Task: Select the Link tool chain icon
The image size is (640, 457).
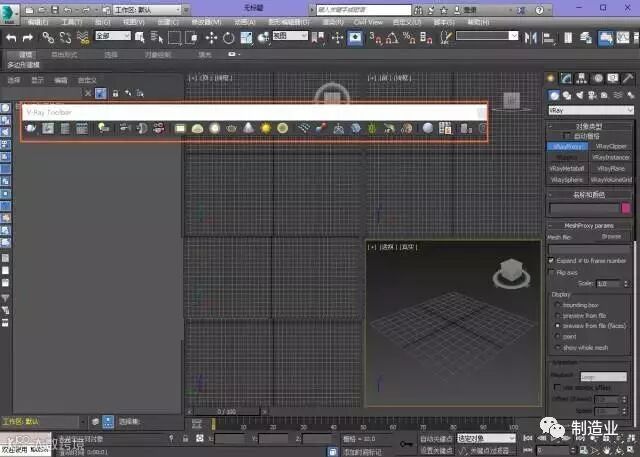Action: 48,38
